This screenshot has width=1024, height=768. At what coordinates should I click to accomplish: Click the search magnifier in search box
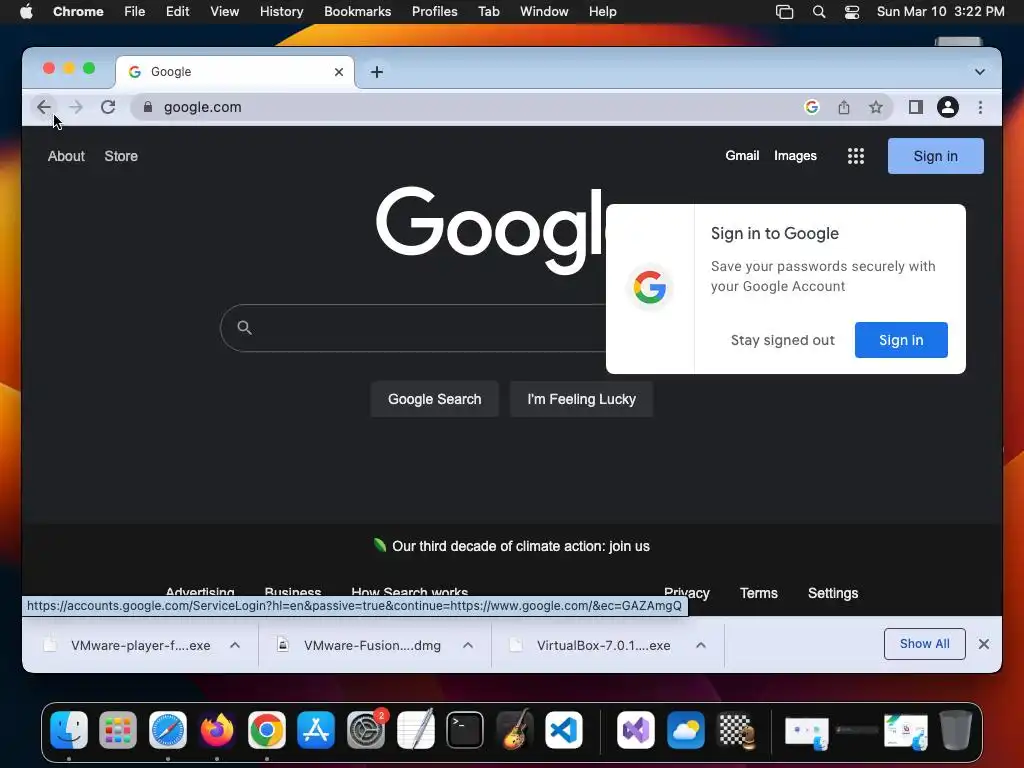tap(244, 328)
